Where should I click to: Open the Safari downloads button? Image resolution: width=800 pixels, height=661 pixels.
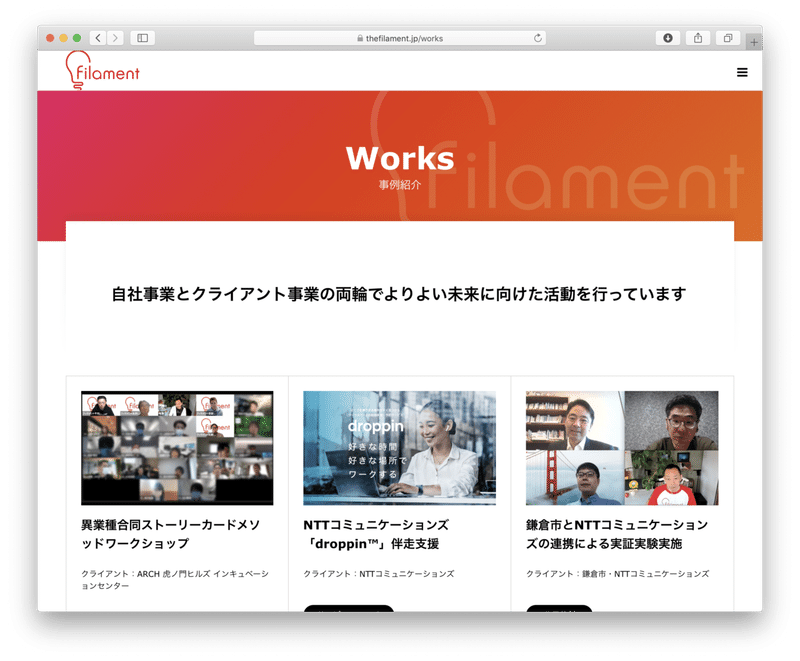pos(668,38)
